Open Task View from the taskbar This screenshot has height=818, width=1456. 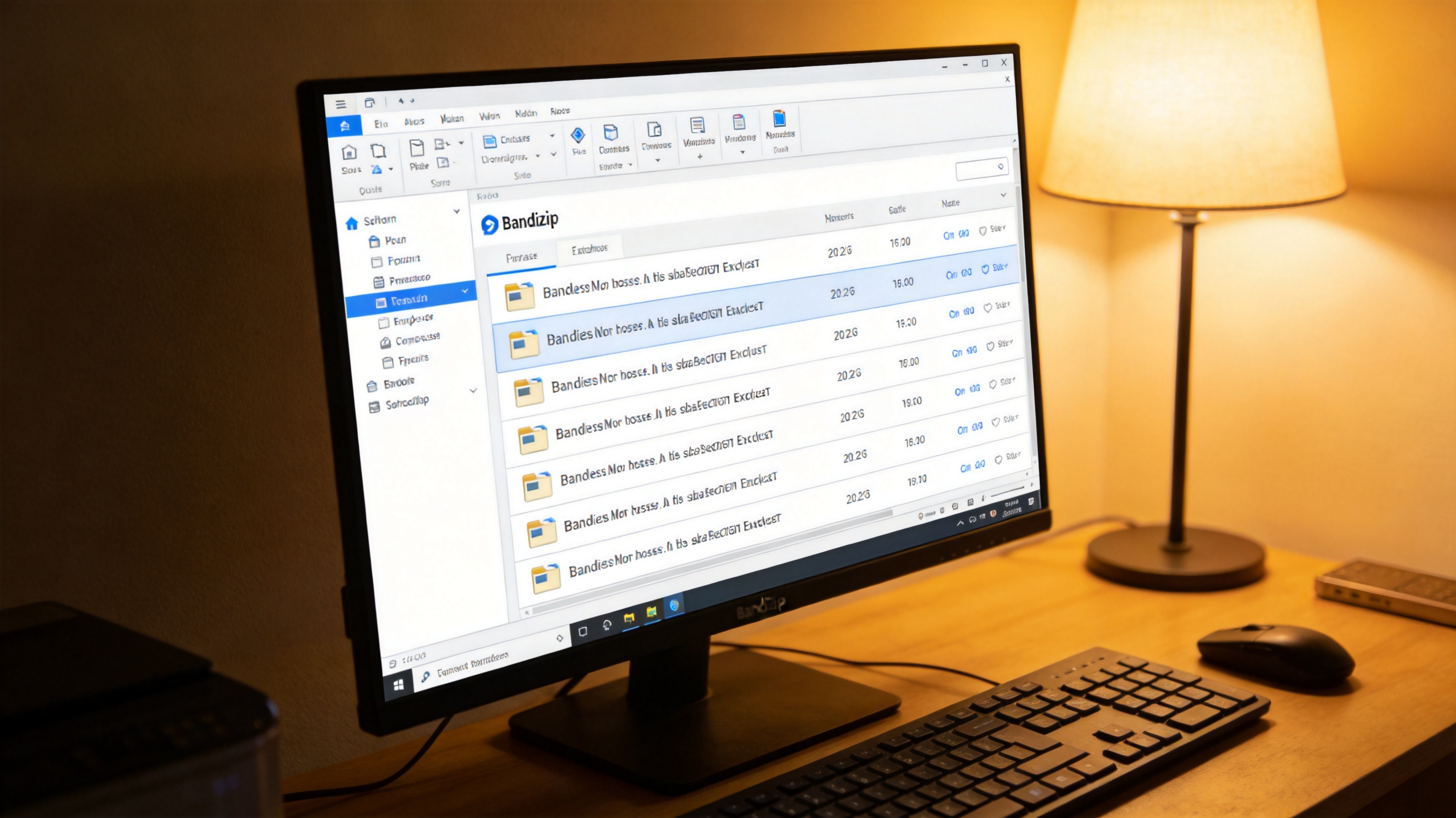(583, 631)
